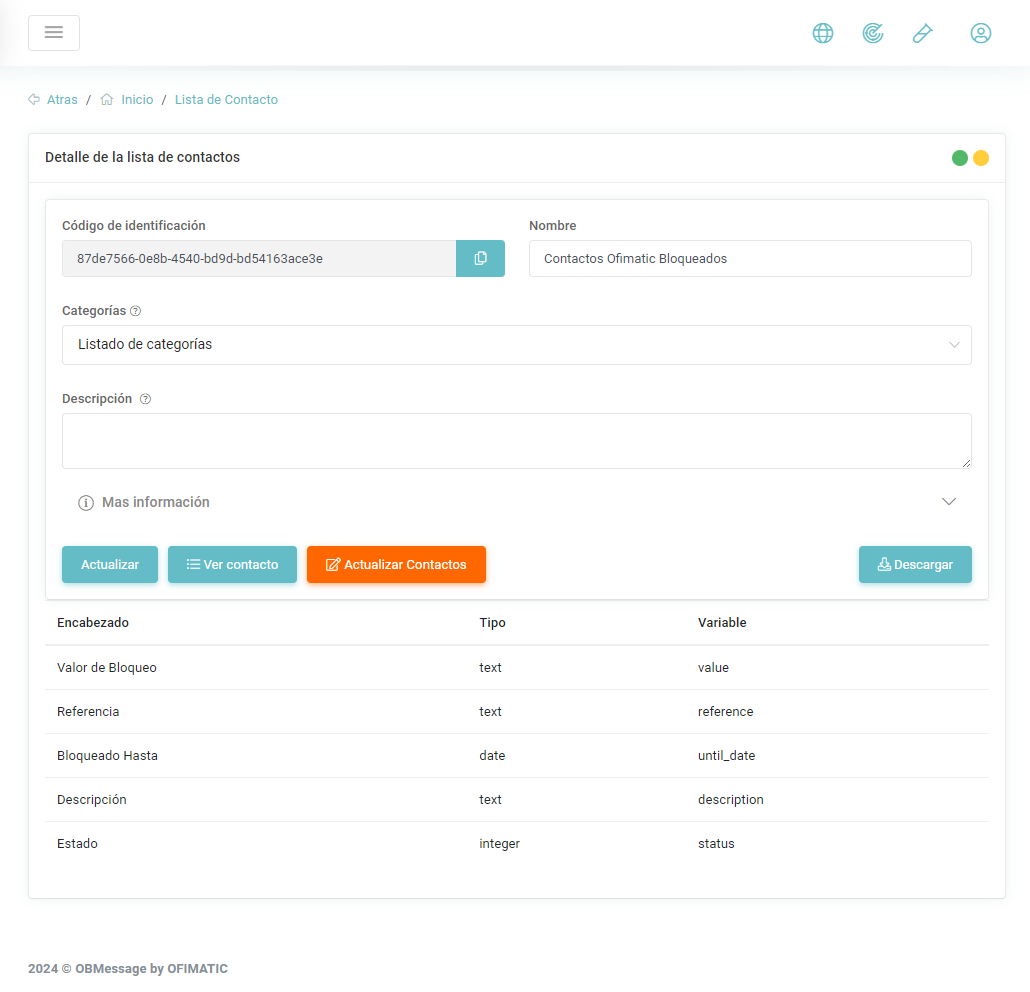Click the Descargar download button
This screenshot has height=992, width=1030.
[x=915, y=564]
